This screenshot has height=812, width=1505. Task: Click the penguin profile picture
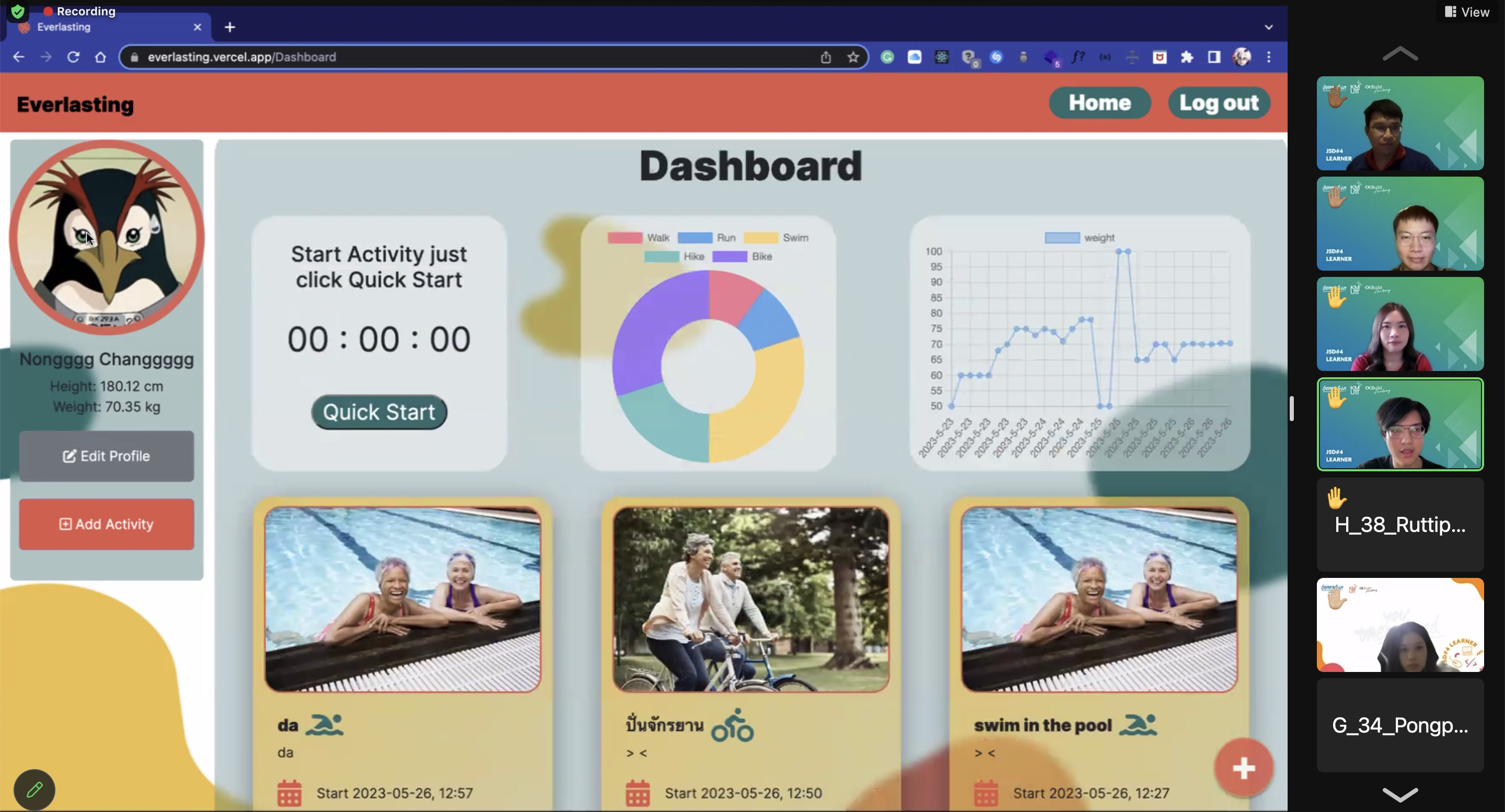point(107,237)
